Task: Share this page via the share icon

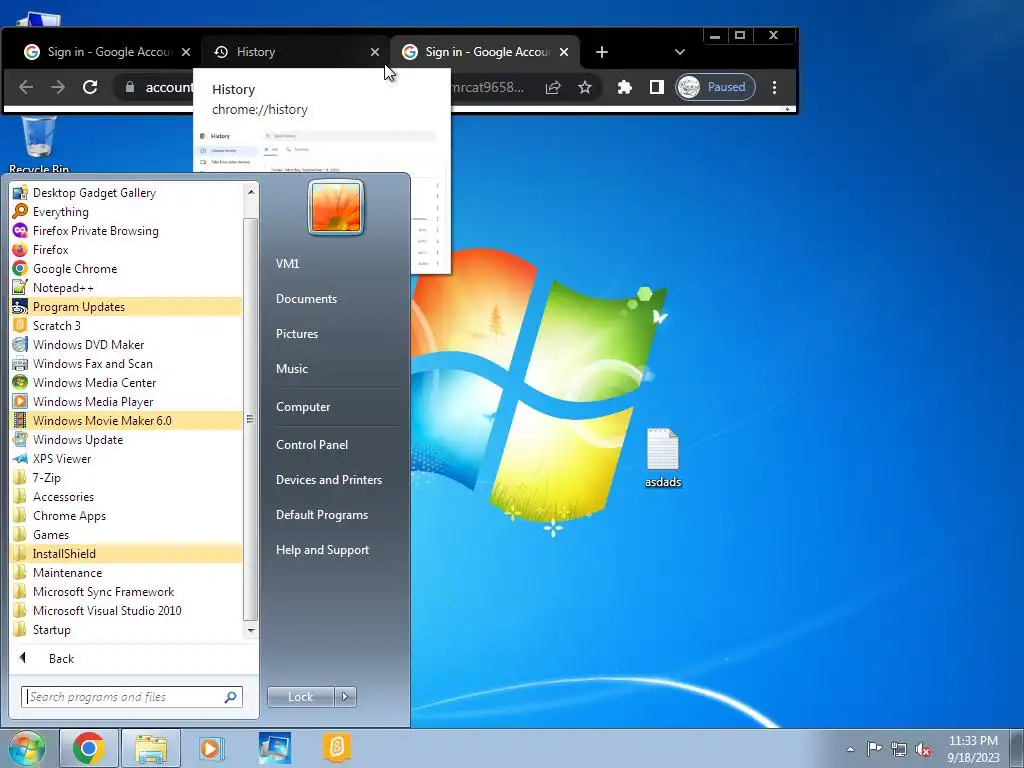Action: [553, 88]
